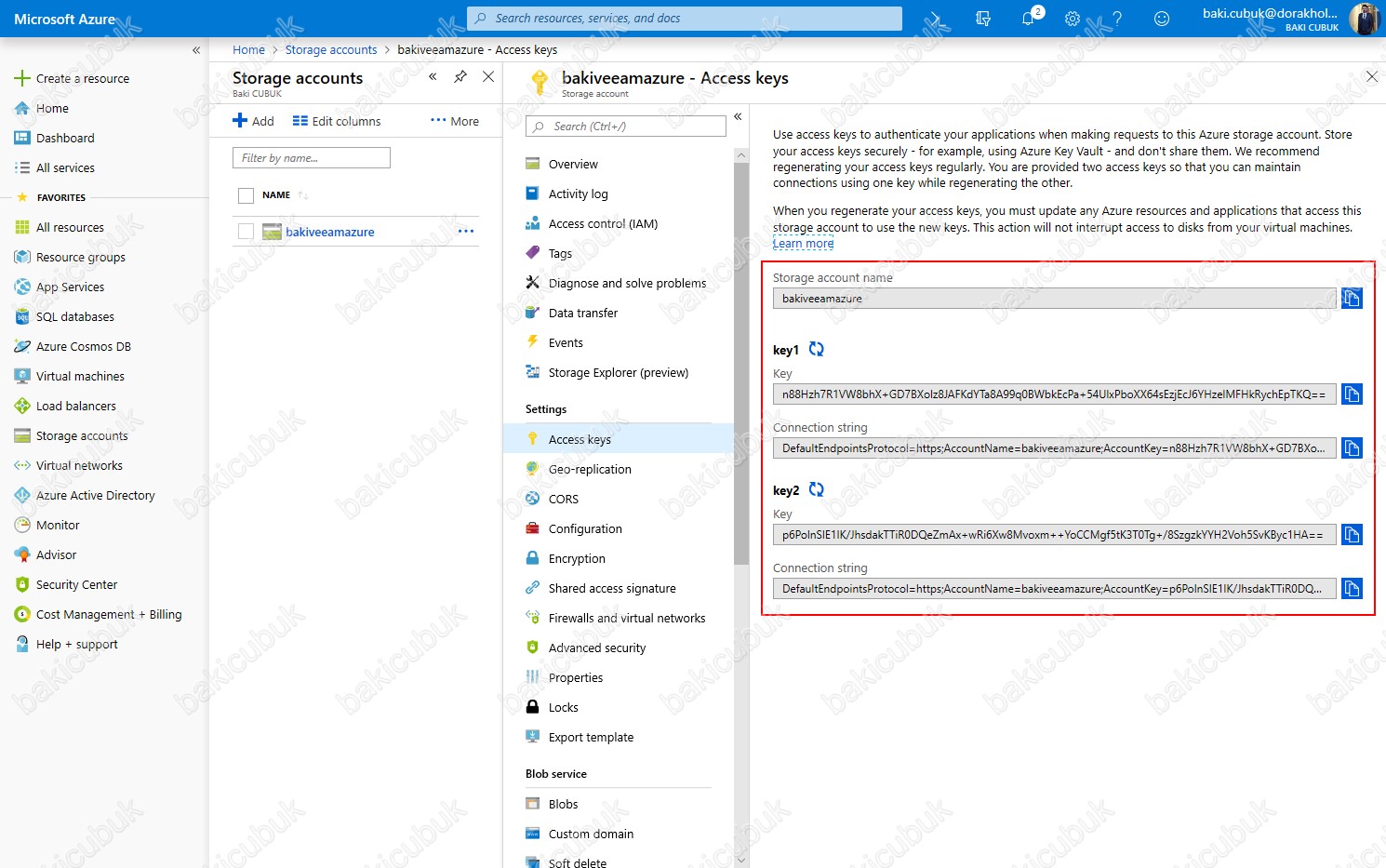Copy the key1 Key value

1352,394
